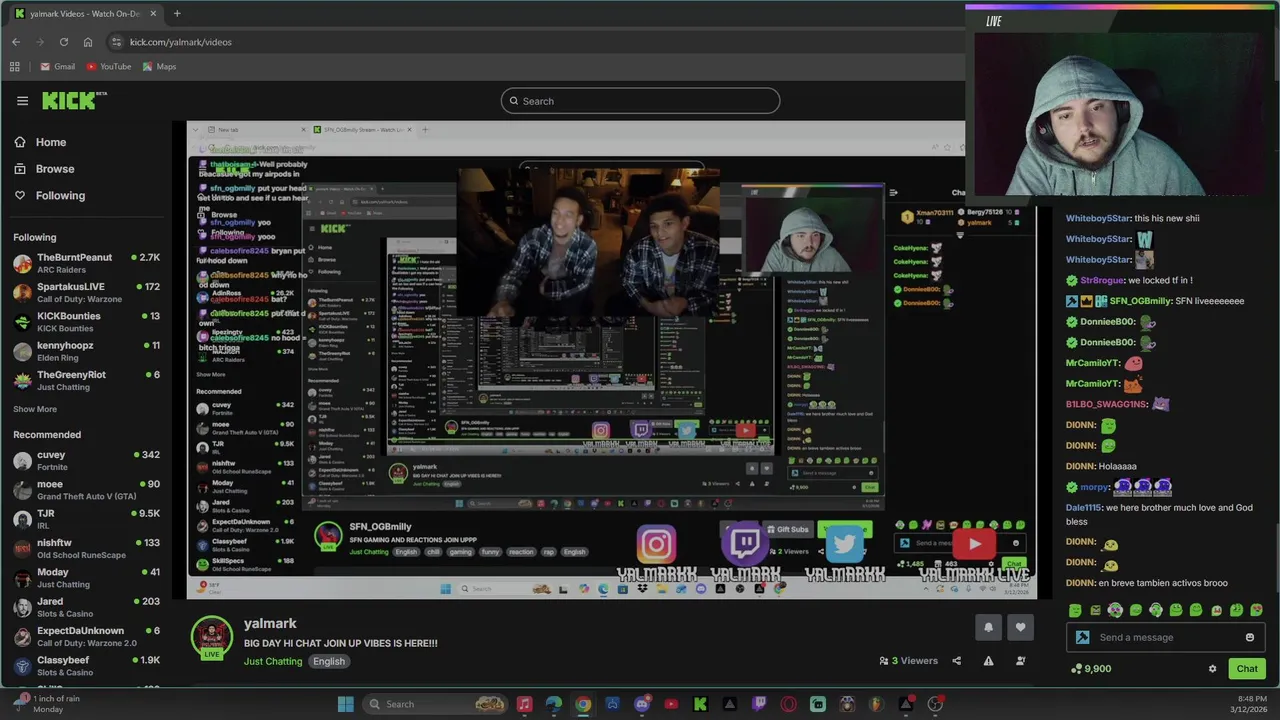This screenshot has height=720, width=1280.
Task: Open SpartakusLIVE channel in sidebar
Action: coord(86,292)
